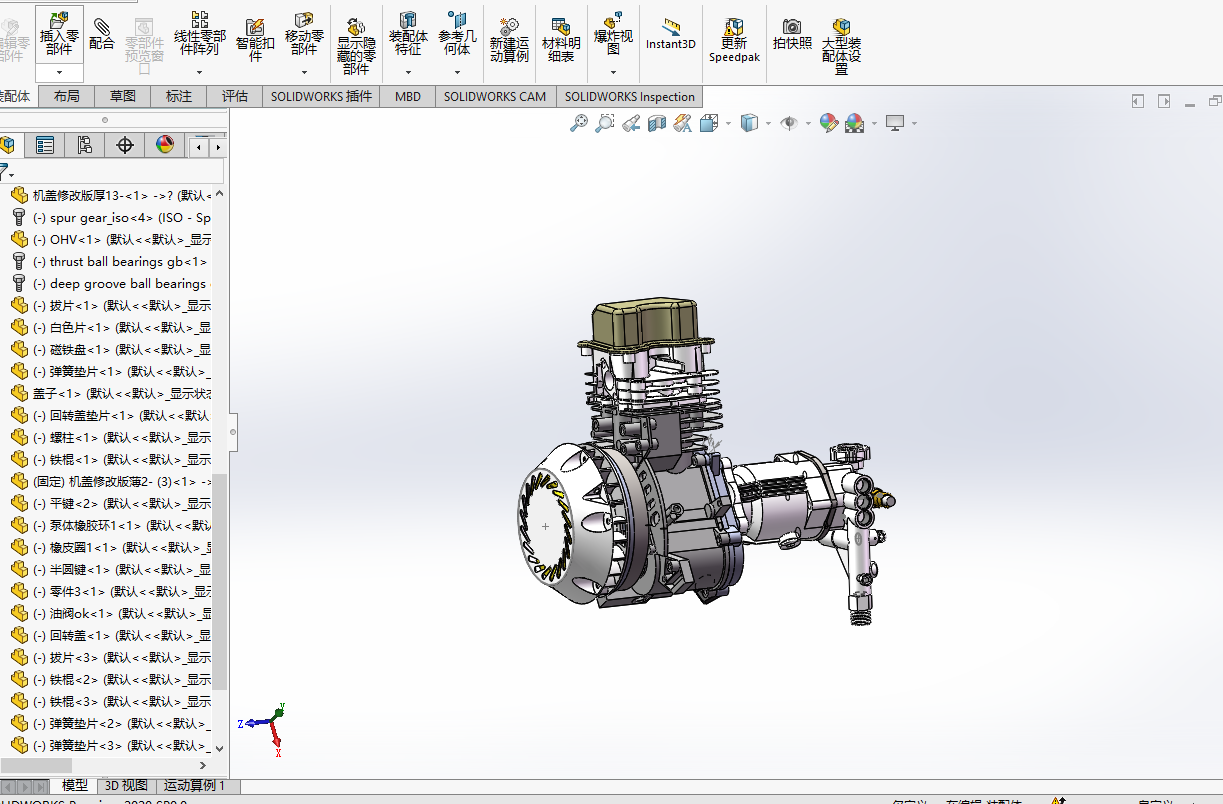Image resolution: width=1223 pixels, height=804 pixels.
Task: Click the Zoom to Fit magnifier icon
Action: (x=578, y=123)
